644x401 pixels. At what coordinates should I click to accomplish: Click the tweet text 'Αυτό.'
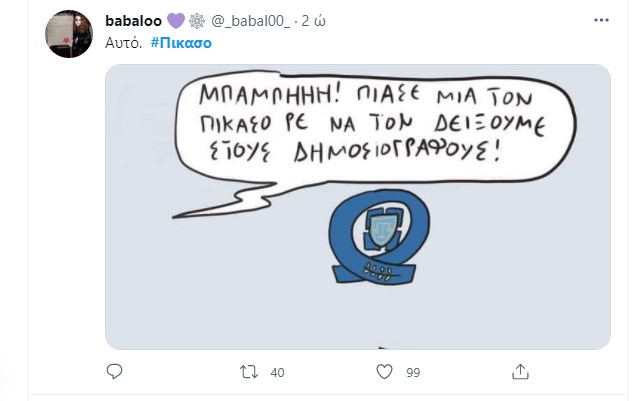[x=123, y=43]
